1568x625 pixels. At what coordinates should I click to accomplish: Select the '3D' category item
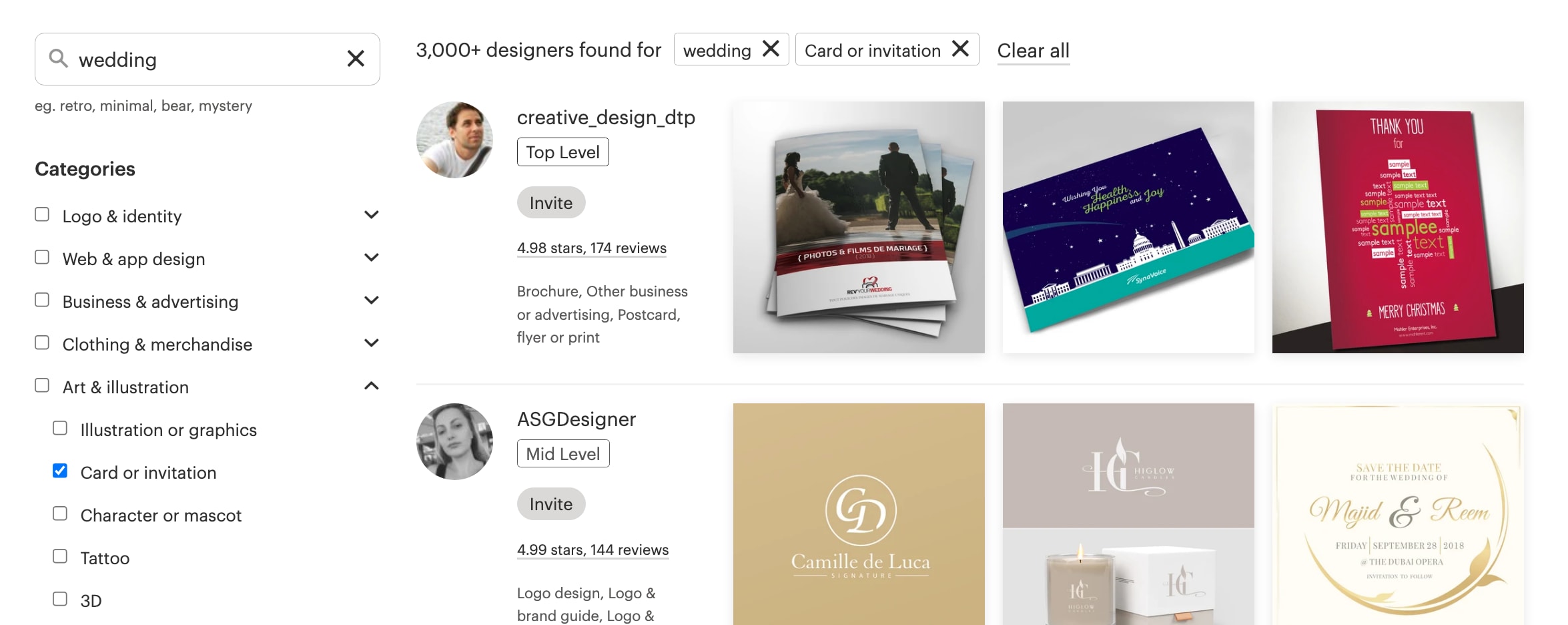pos(61,599)
